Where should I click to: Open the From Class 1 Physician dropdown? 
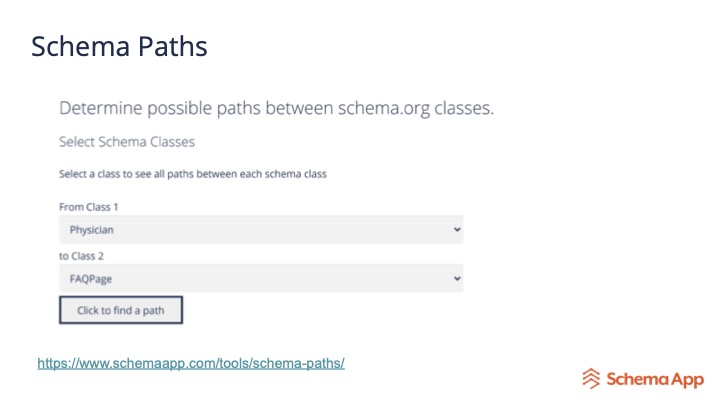coord(260,229)
